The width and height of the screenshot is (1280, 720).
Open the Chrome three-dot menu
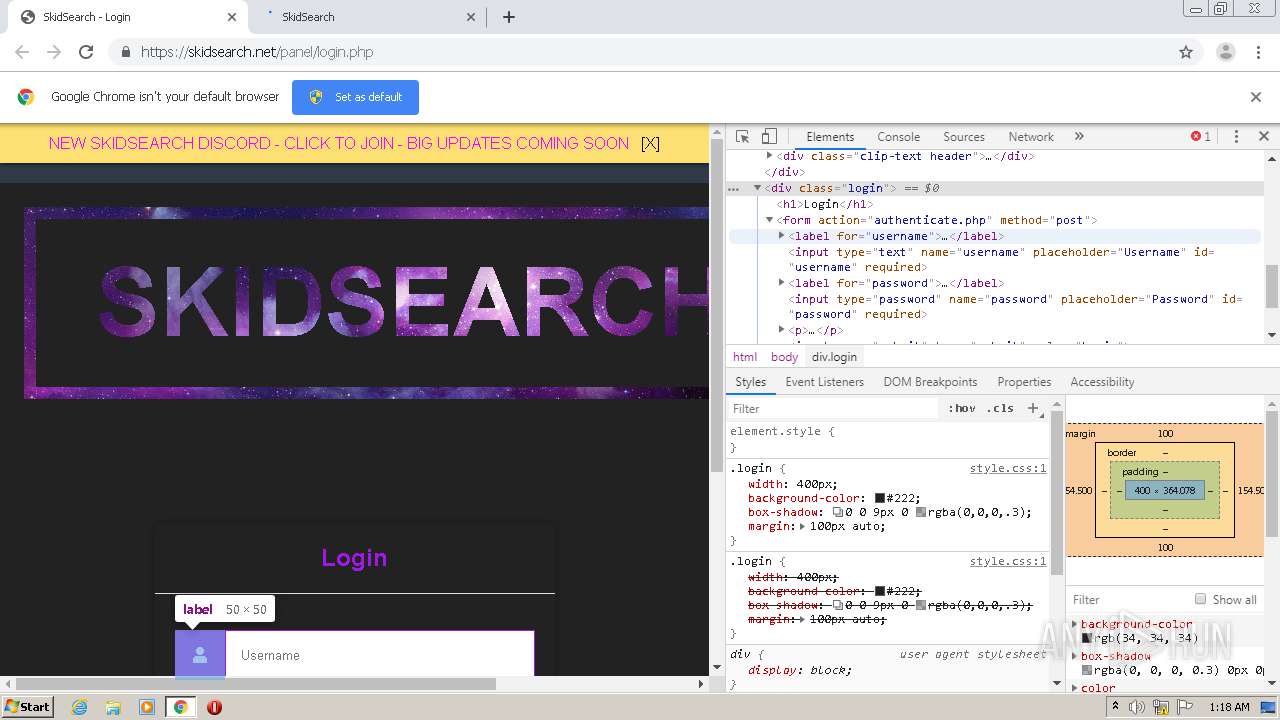click(1259, 52)
